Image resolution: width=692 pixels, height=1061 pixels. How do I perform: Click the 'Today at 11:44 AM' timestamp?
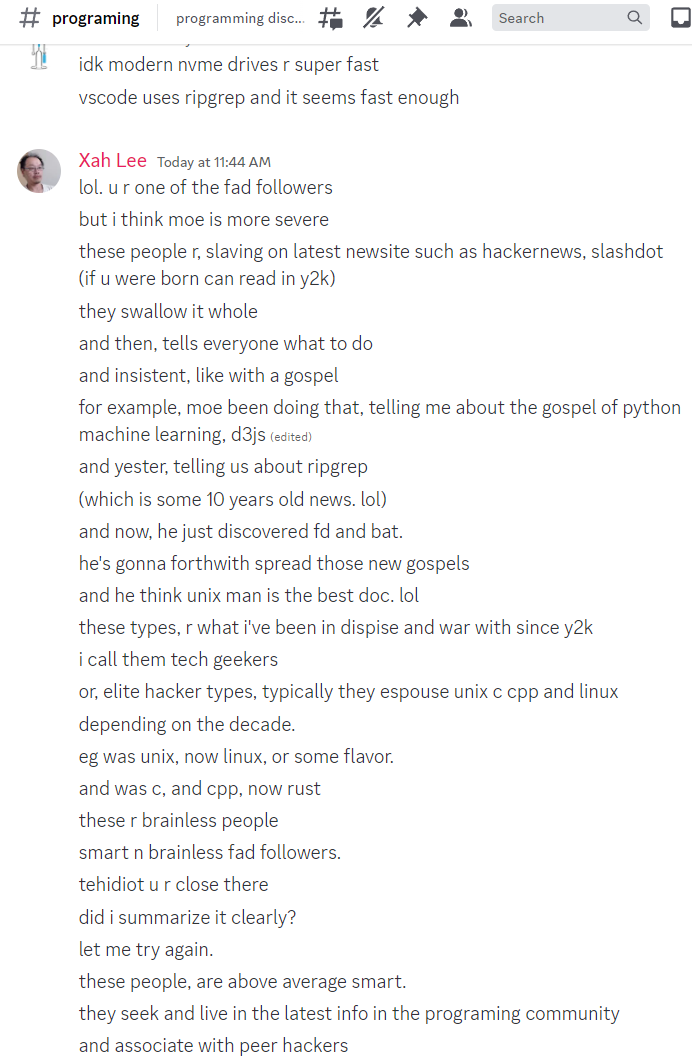(214, 162)
